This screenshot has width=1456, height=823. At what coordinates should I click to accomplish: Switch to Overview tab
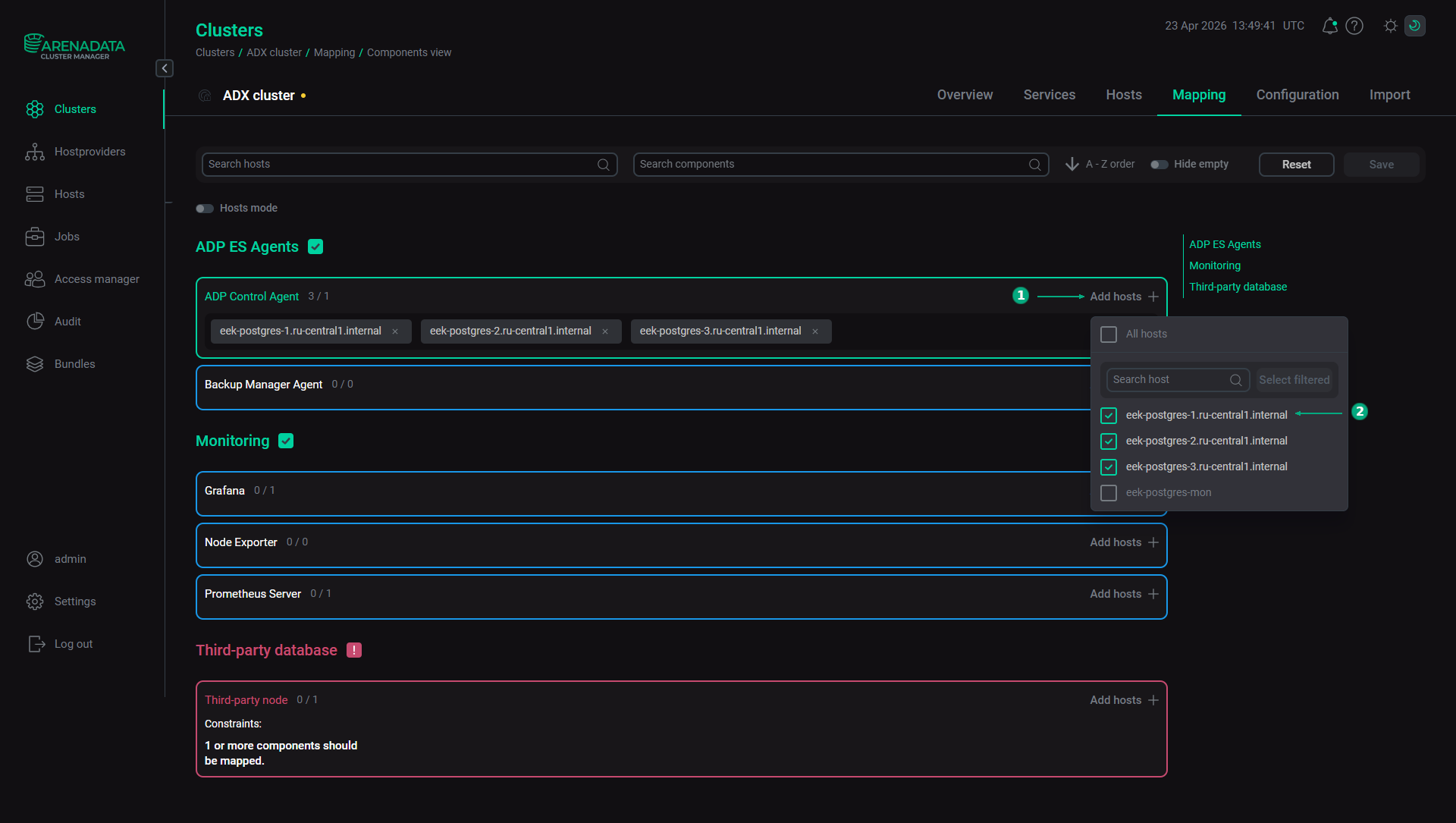point(965,95)
